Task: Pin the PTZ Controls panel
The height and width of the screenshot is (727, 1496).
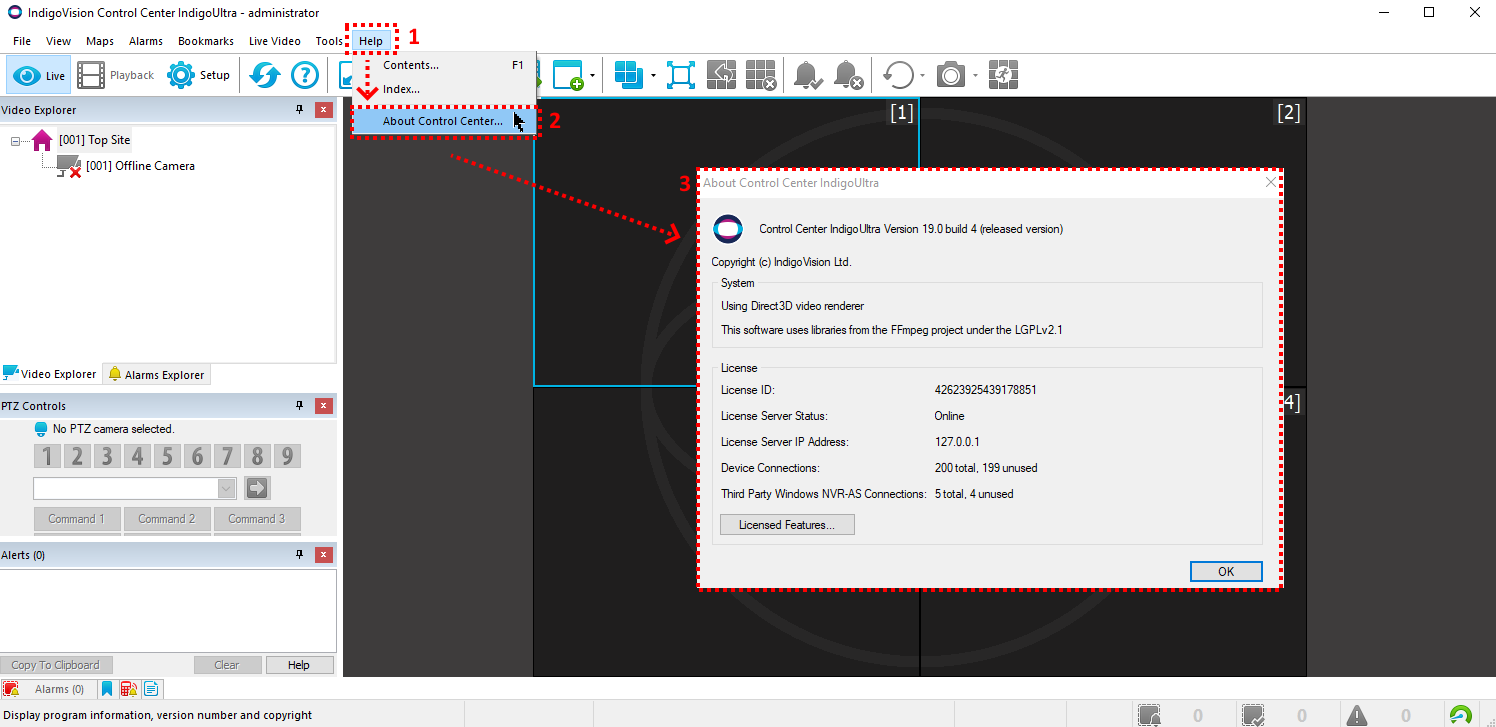Action: pos(298,405)
